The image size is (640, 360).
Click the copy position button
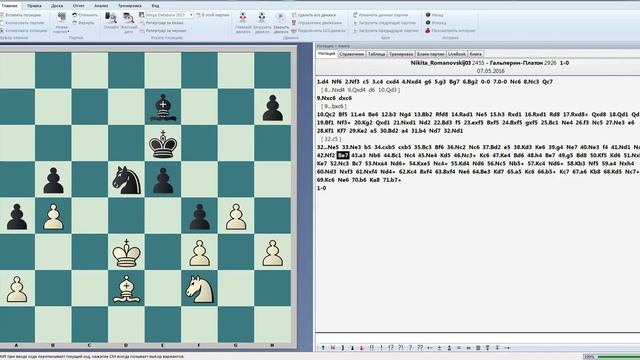point(24,31)
